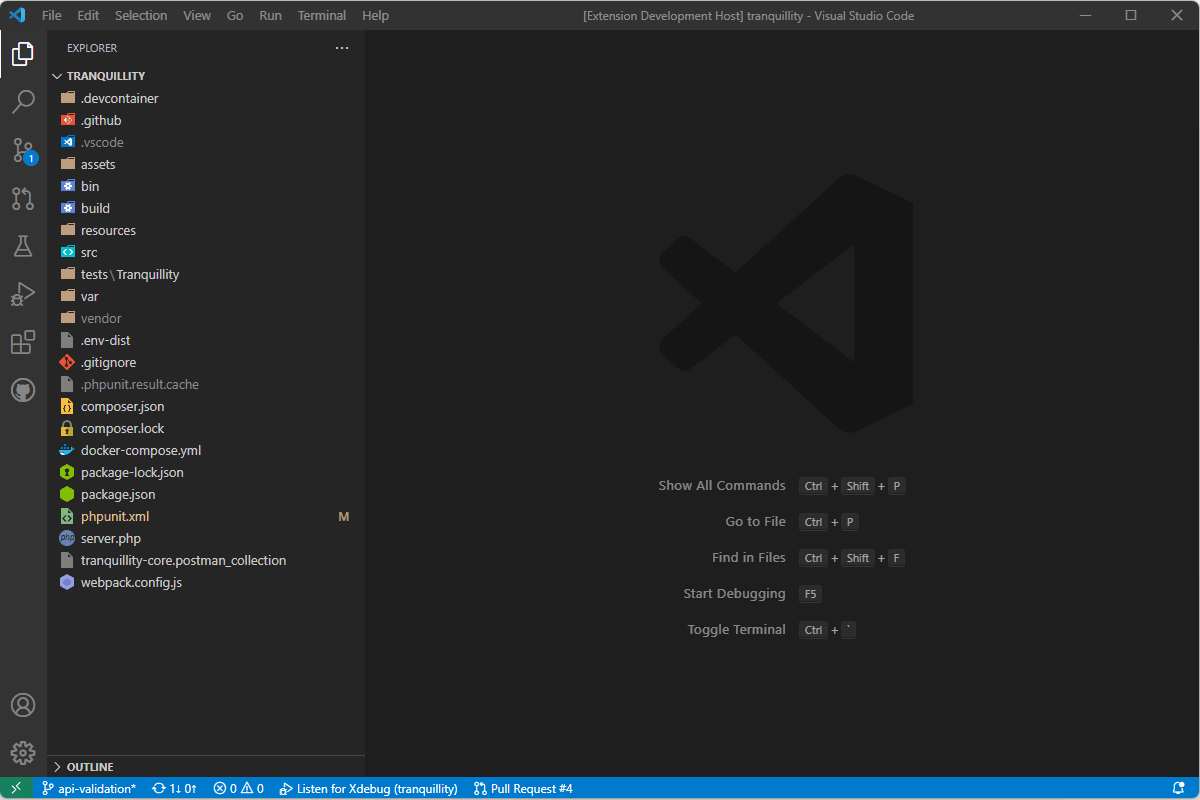Open the Manage gear icon
The width and height of the screenshot is (1200, 800).
pos(23,753)
